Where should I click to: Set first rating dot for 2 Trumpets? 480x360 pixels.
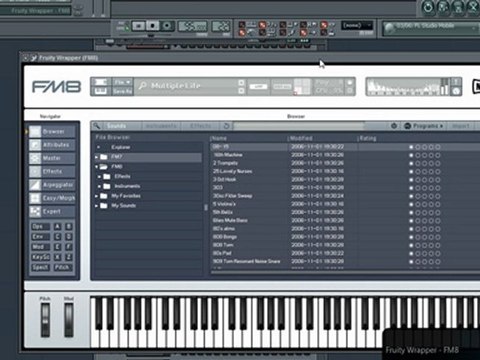411,163
